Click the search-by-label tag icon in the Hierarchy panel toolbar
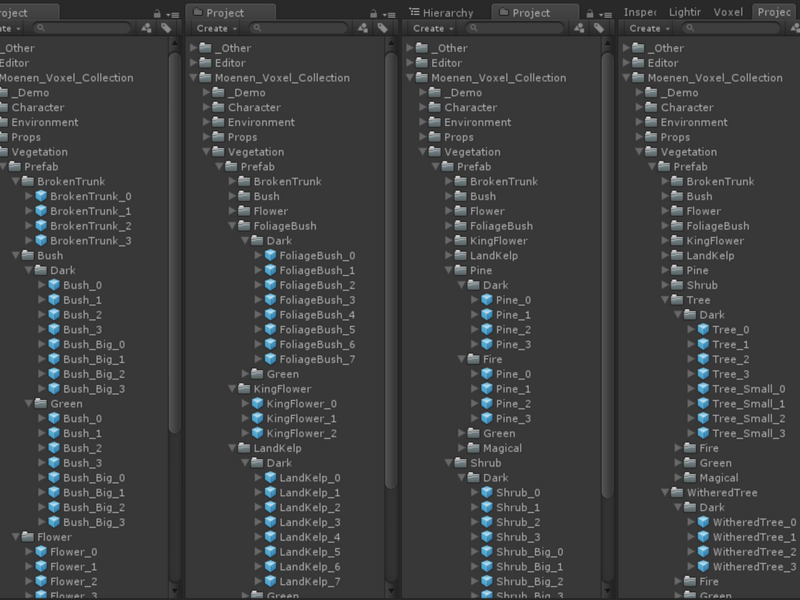Viewport: 800px width, 600px height. [x=599, y=28]
